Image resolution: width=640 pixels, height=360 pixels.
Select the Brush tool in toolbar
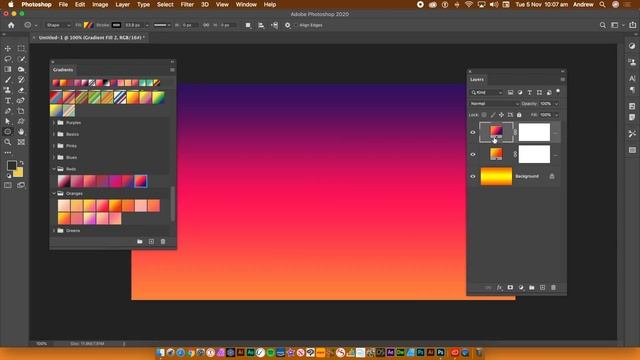pyautogui.click(x=8, y=80)
